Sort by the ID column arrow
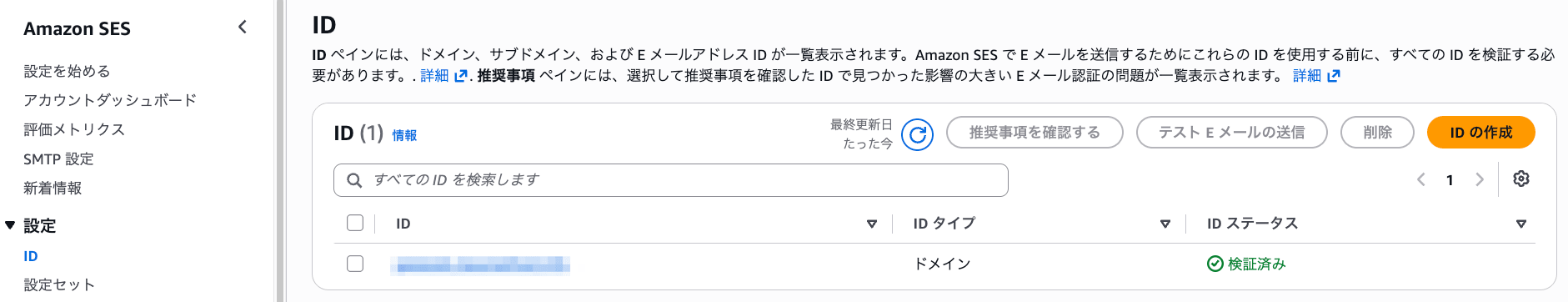The width and height of the screenshot is (1568, 302). tap(872, 224)
